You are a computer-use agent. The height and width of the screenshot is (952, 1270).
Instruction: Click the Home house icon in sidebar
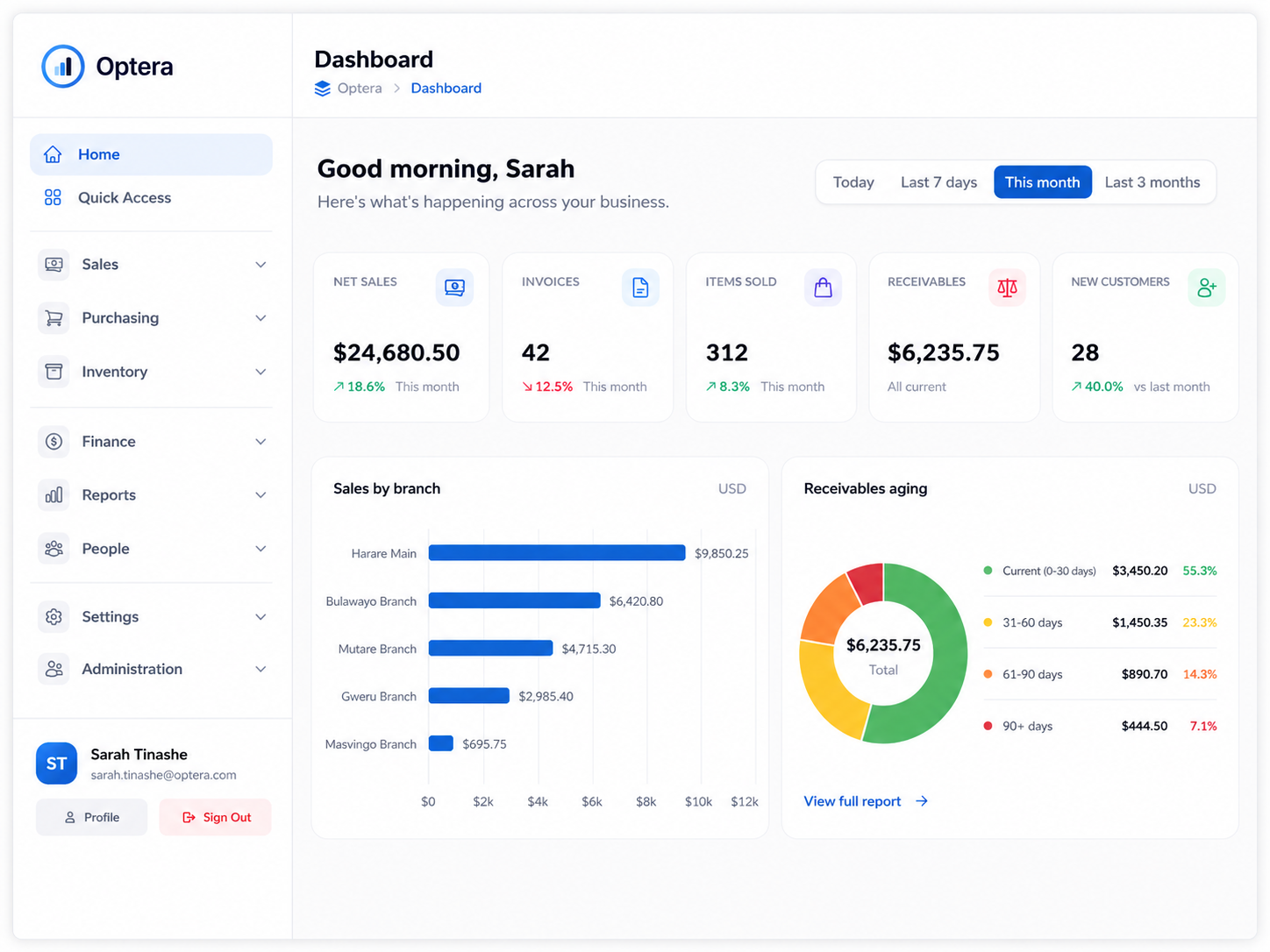(x=53, y=154)
